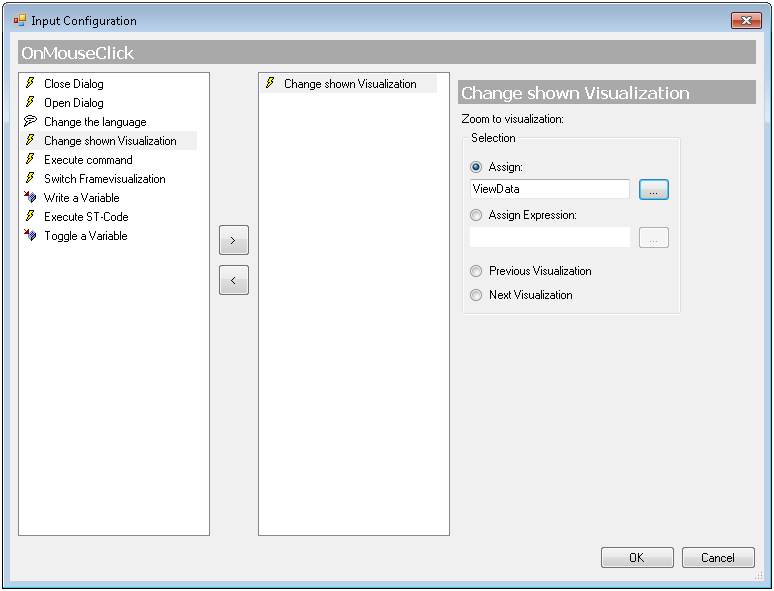
Task: Select Execute ST-Code entry
Action: tap(86, 217)
